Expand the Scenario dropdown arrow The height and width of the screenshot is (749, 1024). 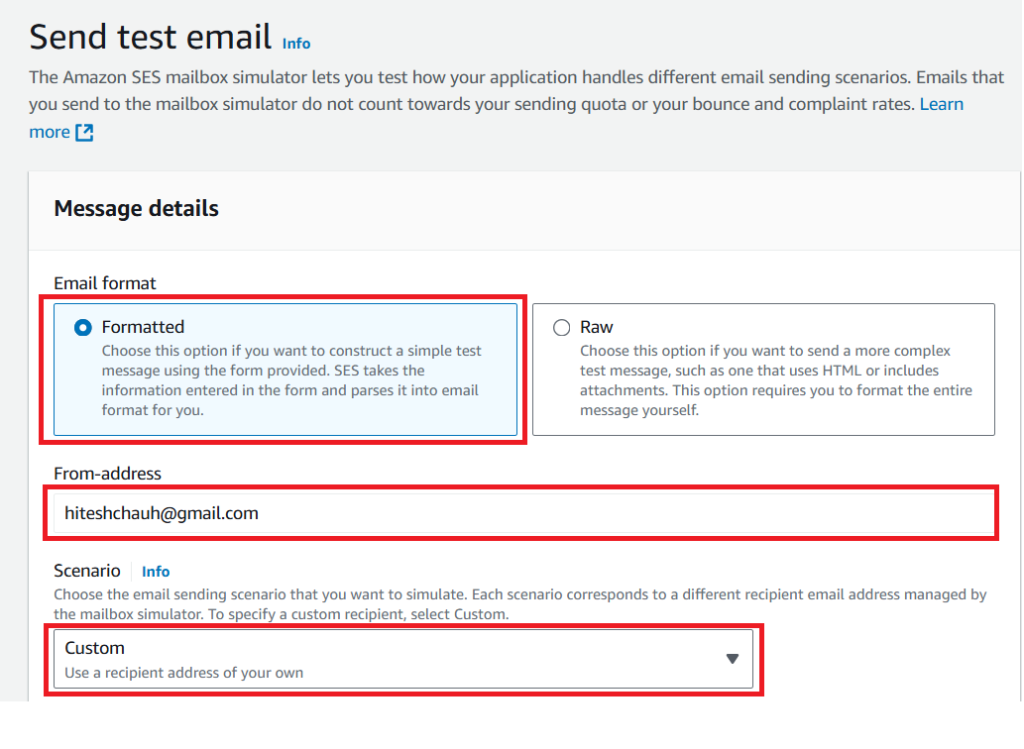pyautogui.click(x=732, y=659)
